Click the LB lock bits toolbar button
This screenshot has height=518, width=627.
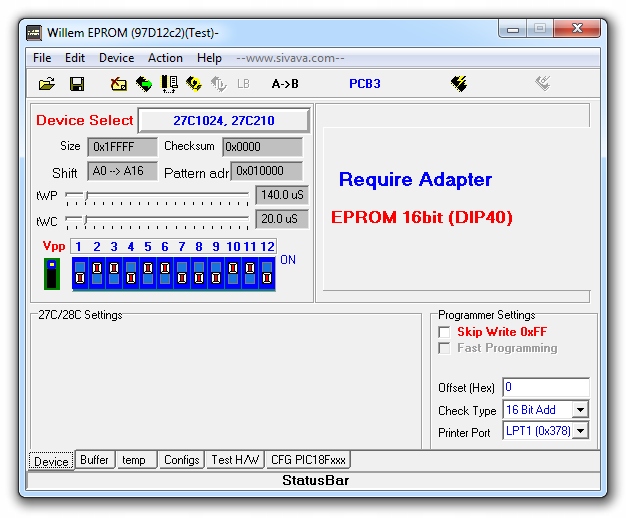(x=243, y=84)
